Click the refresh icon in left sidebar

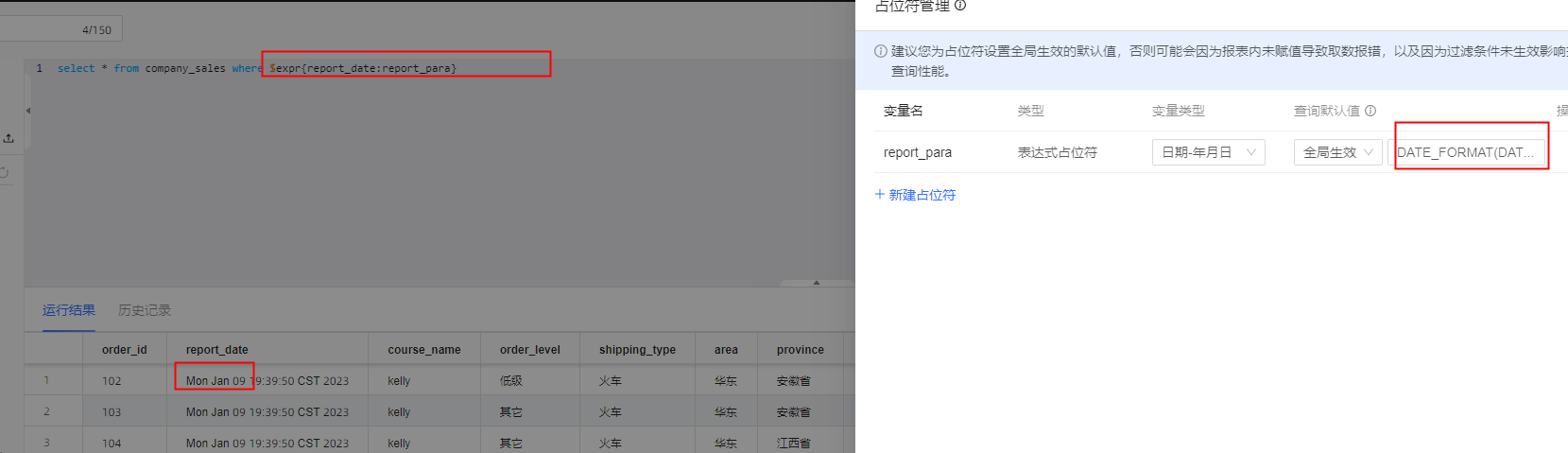pyautogui.click(x=4, y=172)
